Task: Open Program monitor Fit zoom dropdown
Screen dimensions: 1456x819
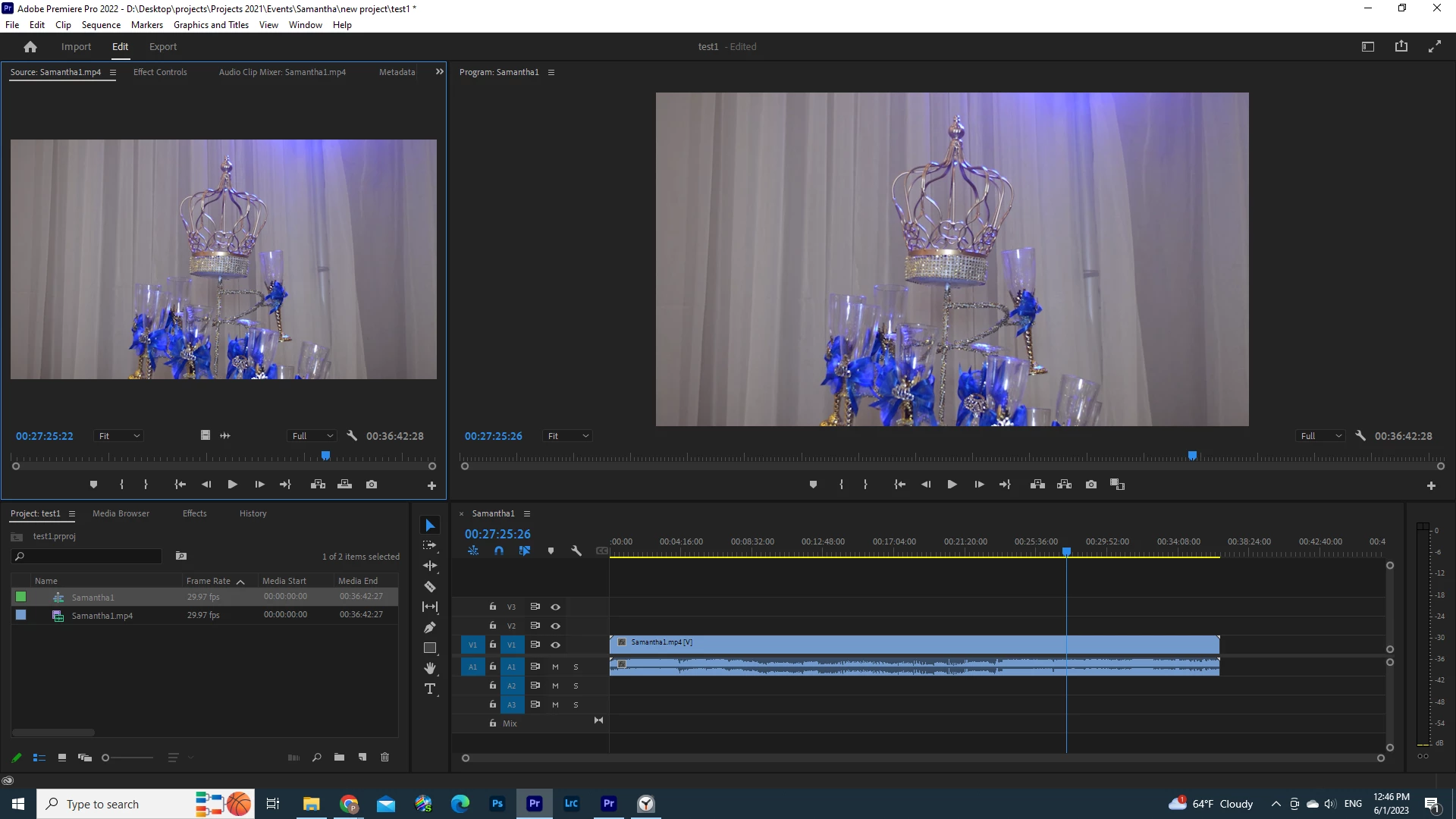Action: 568,436
